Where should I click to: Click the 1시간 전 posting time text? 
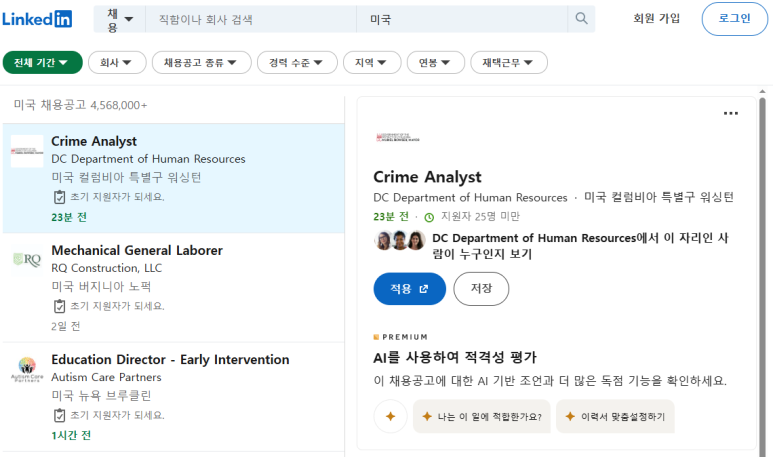point(71,435)
